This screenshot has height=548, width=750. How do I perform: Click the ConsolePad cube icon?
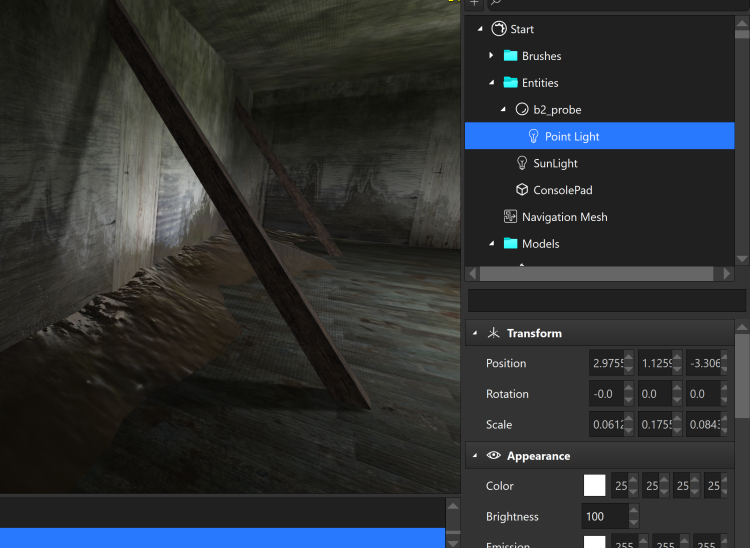[x=521, y=190]
